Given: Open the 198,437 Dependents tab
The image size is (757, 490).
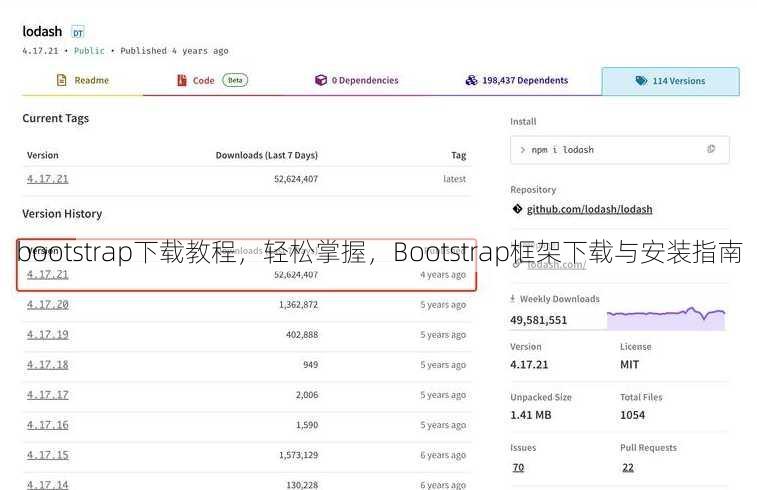Looking at the screenshot, I should tap(517, 80).
